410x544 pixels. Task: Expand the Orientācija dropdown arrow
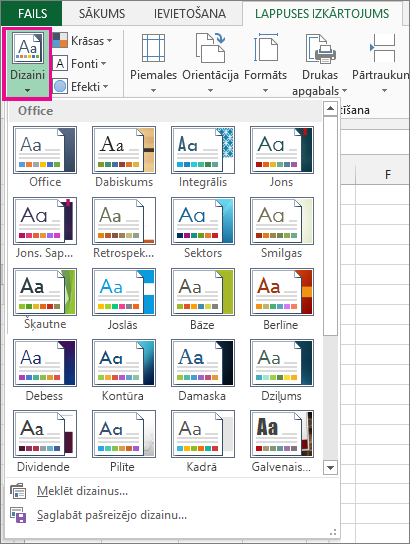pos(210,91)
